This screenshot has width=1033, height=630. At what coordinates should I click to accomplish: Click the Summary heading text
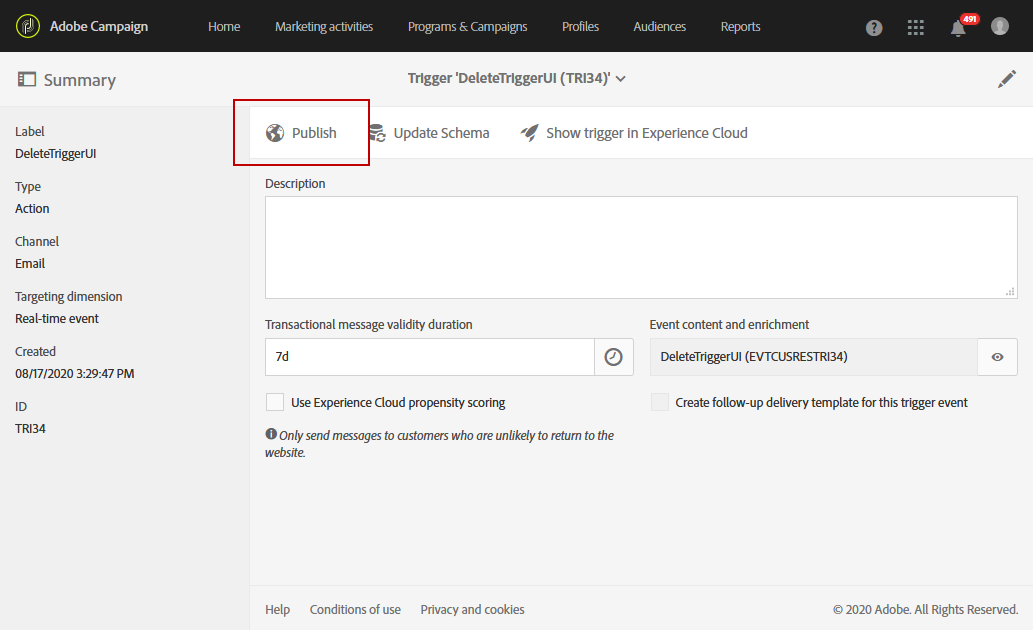[x=80, y=80]
